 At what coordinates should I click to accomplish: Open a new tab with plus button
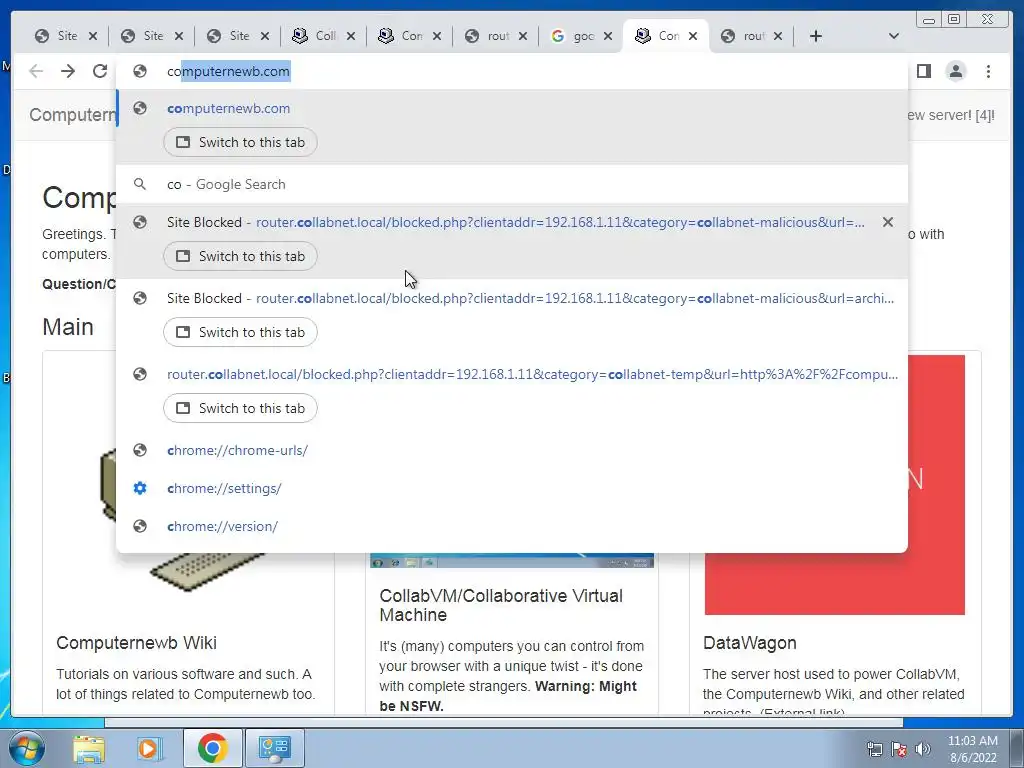816,36
